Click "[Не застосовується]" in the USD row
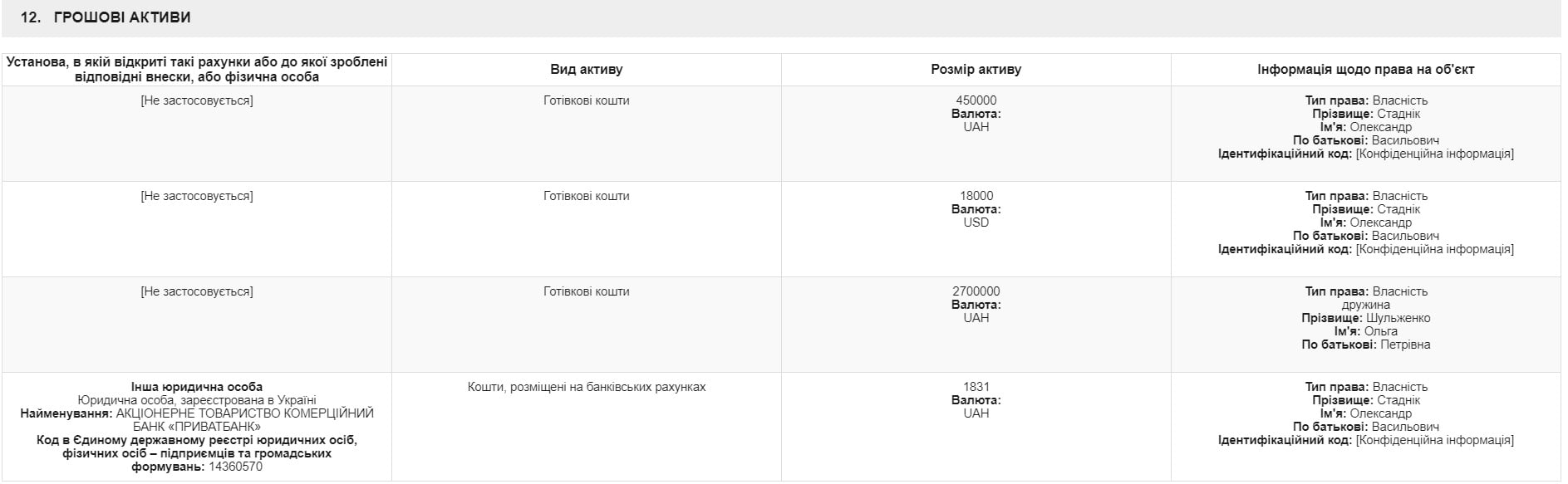The height and width of the screenshot is (484, 1568). [196, 196]
